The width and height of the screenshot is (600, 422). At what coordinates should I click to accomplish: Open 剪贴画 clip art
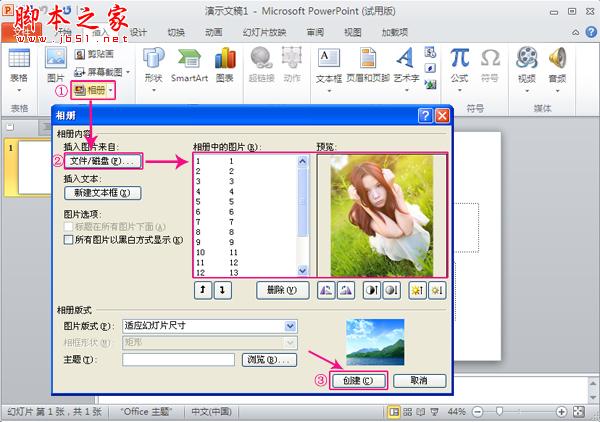95,54
